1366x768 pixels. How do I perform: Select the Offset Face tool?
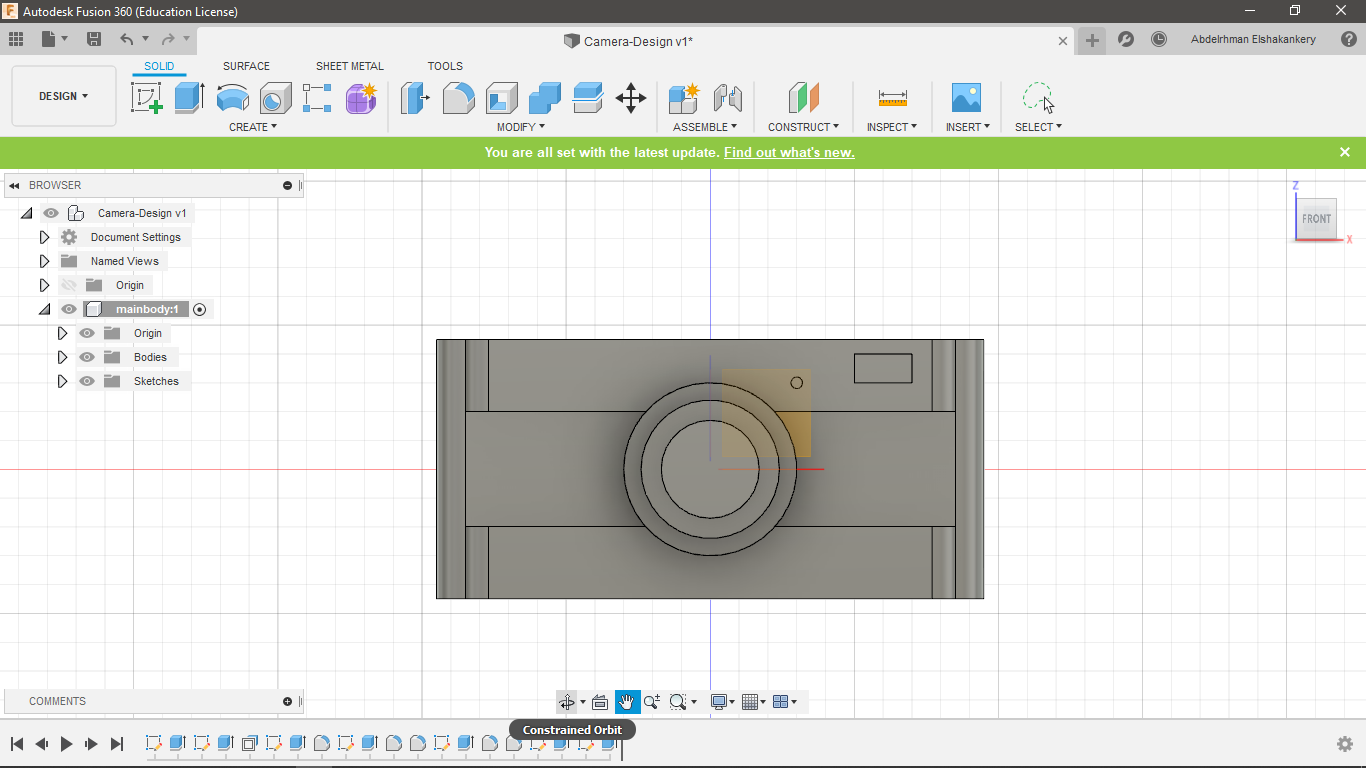click(588, 98)
